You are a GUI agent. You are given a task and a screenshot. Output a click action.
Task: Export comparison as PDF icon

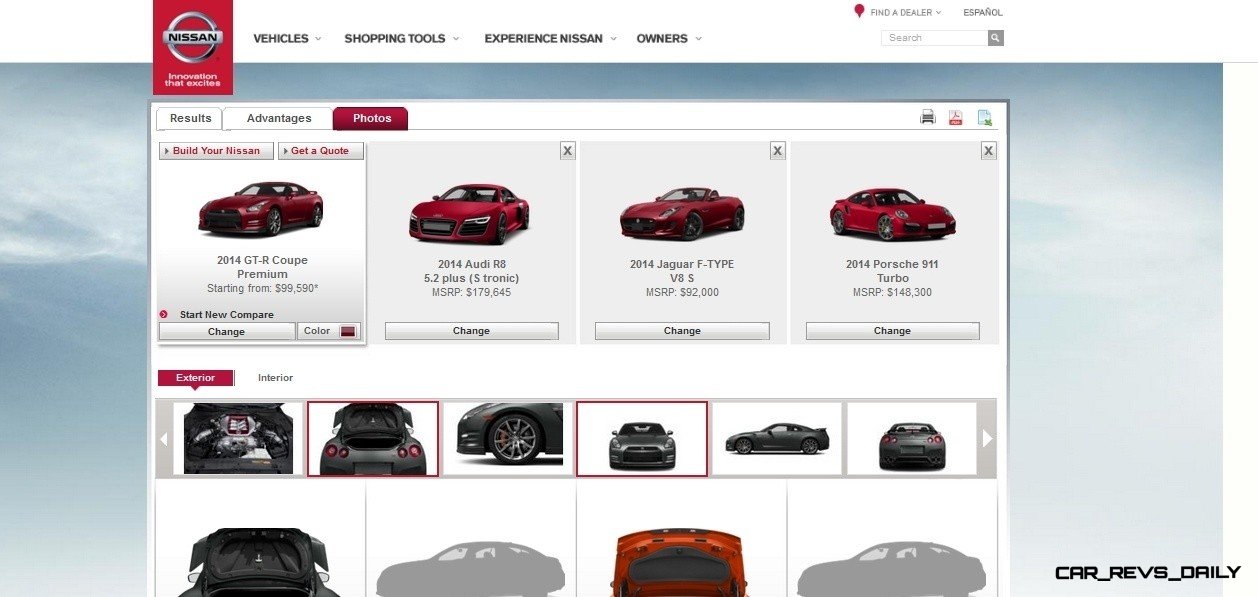pyautogui.click(x=956, y=118)
